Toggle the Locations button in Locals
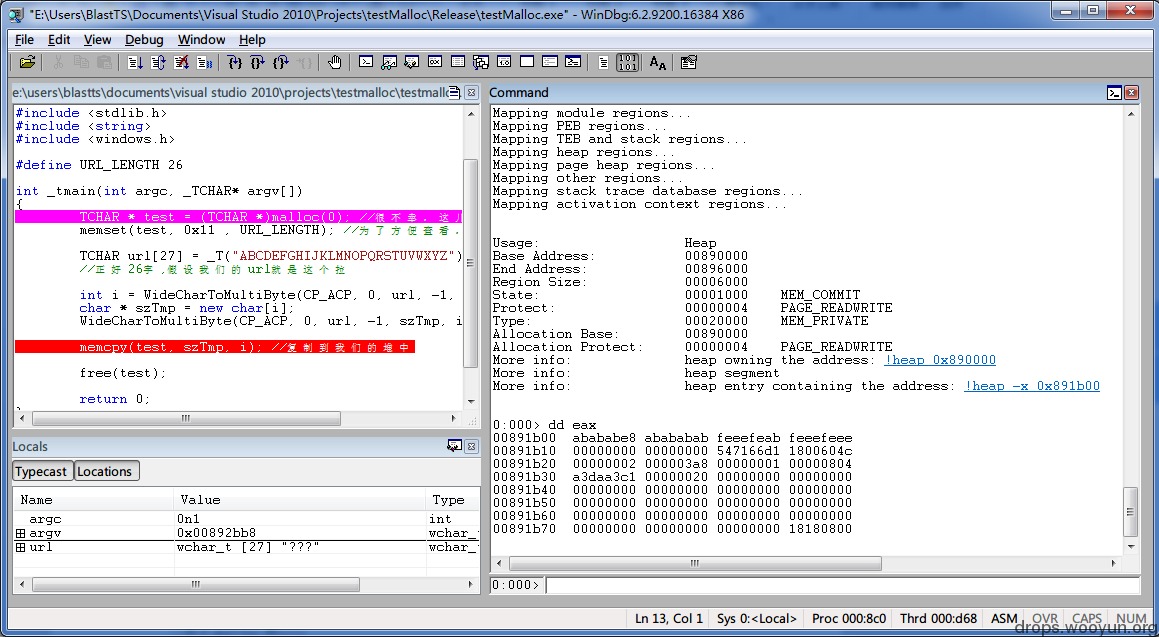 (x=106, y=471)
